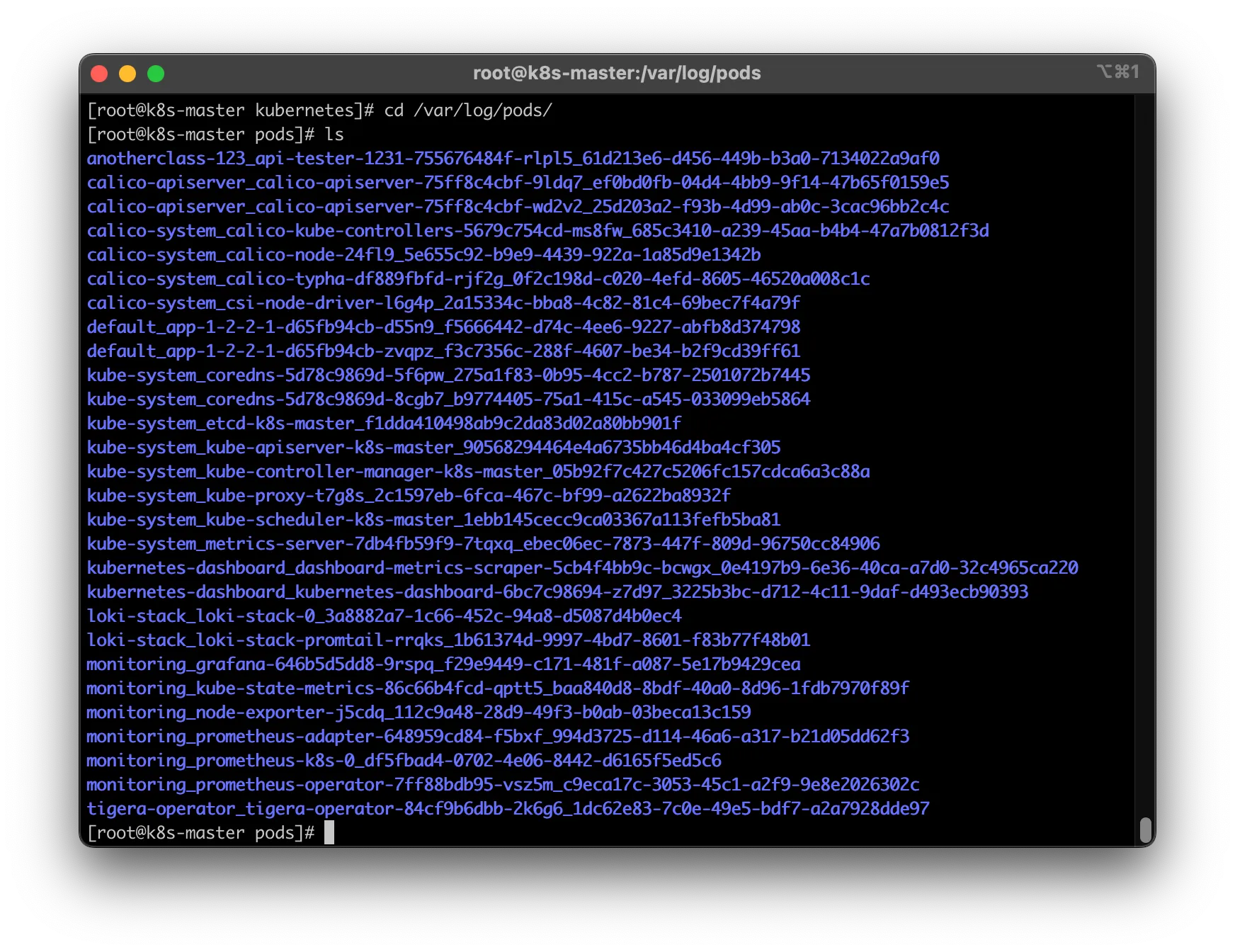
Task: Select the loki-stack-promtail-rrqks entry
Action: tap(449, 640)
